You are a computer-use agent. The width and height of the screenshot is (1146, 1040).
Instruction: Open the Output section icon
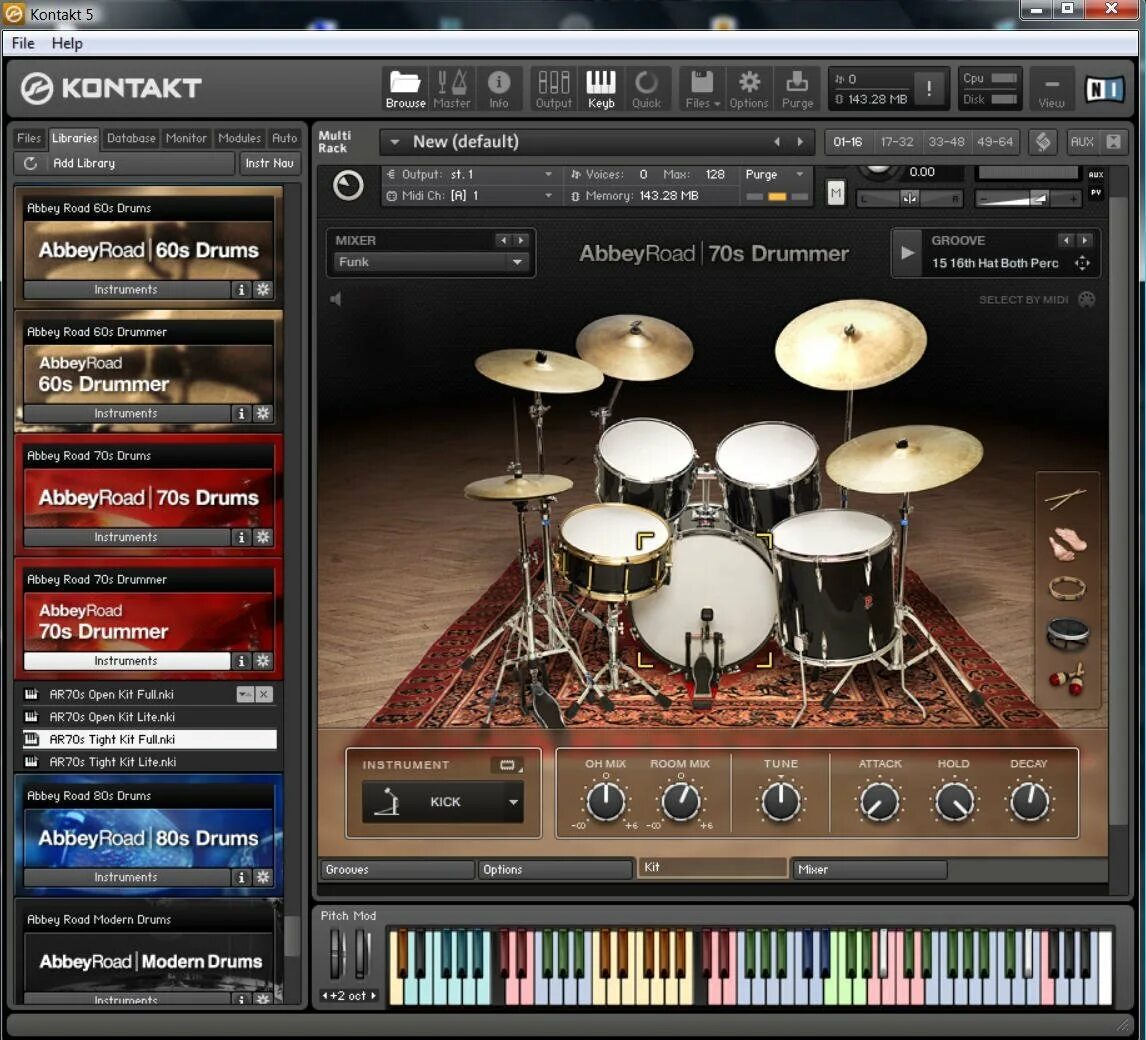tap(553, 88)
